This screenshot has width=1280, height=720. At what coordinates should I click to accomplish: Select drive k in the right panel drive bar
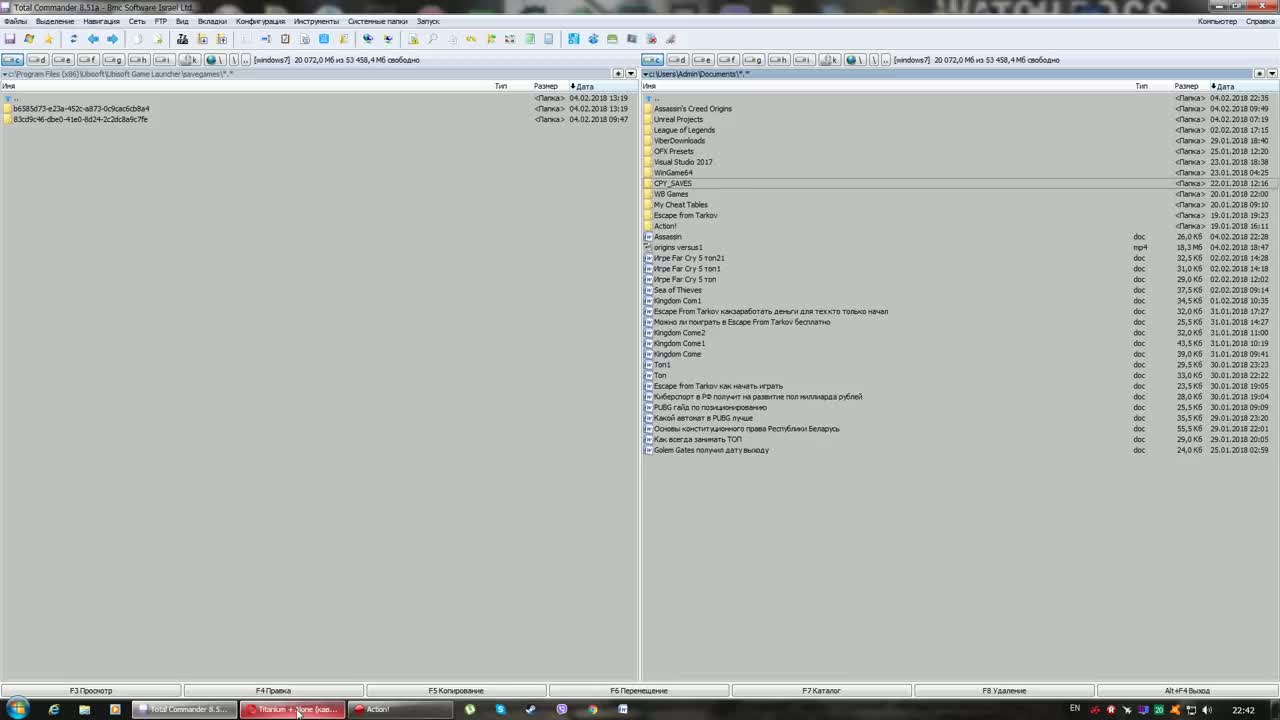830,60
